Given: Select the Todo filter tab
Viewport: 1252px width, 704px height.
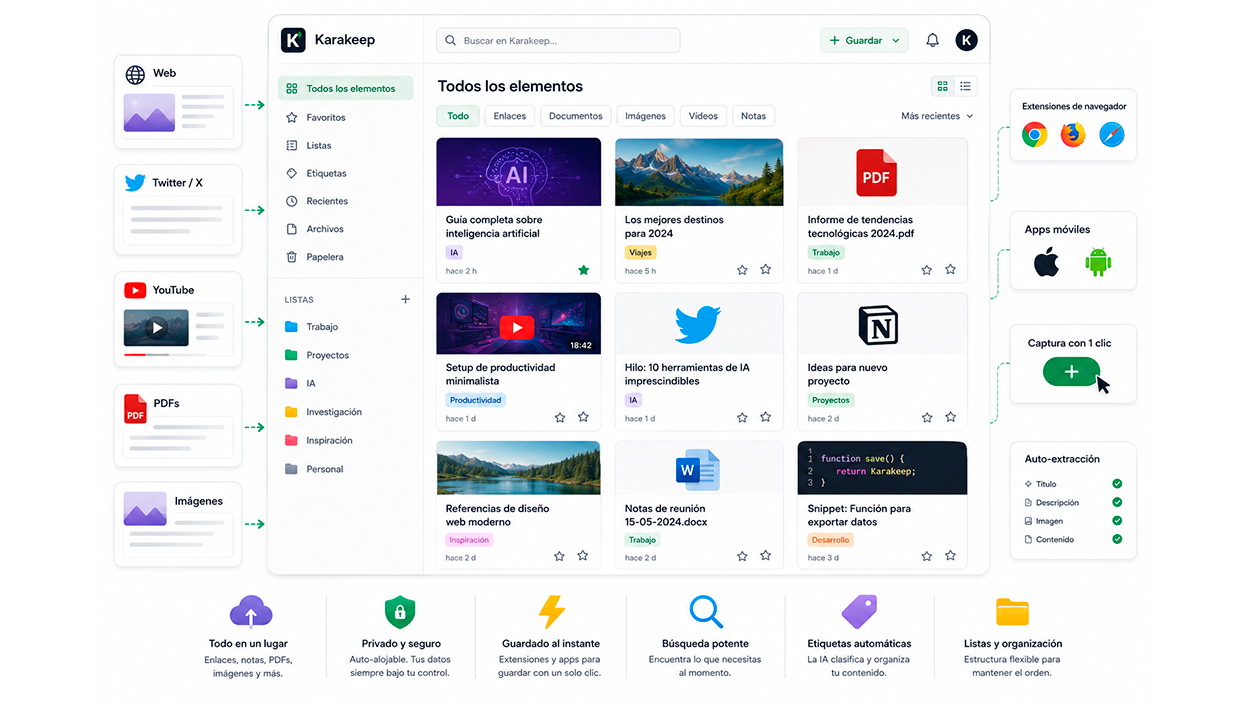Looking at the screenshot, I should [x=458, y=116].
